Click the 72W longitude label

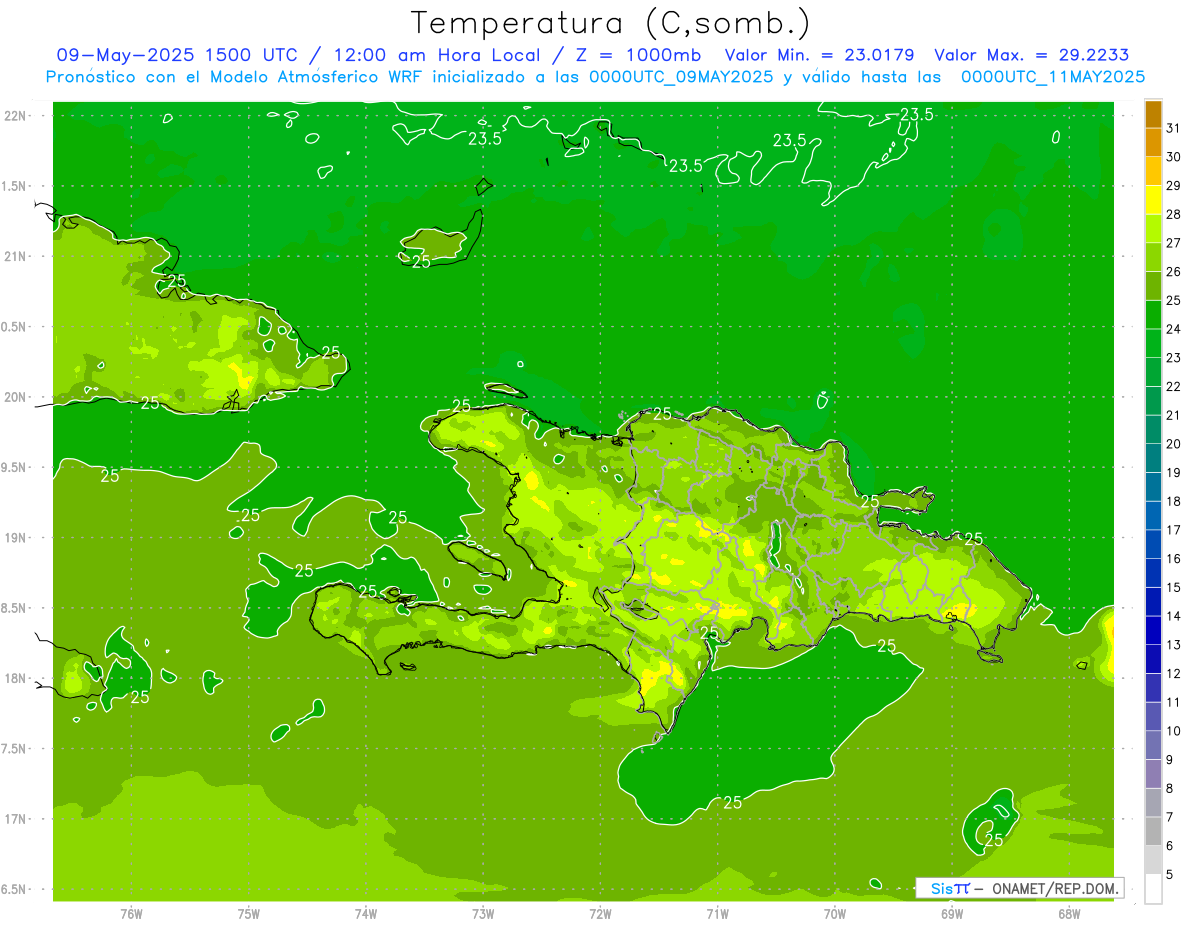[x=600, y=913]
